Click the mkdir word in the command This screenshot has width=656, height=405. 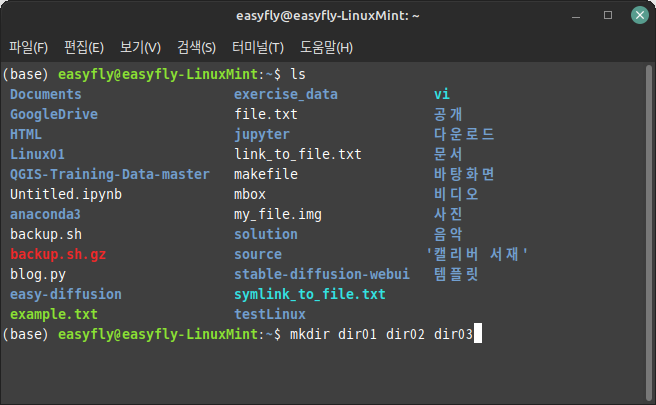click(x=310, y=334)
